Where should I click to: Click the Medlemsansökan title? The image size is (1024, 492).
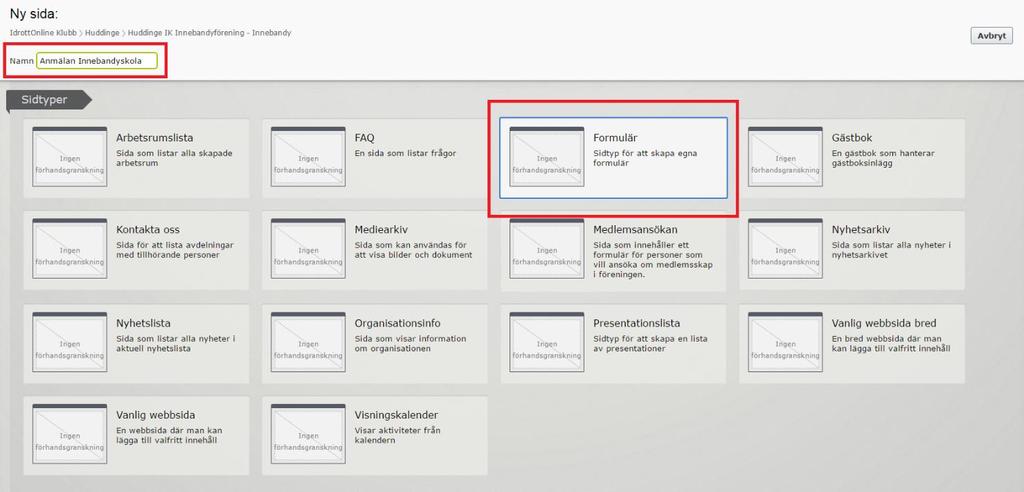[x=635, y=230]
